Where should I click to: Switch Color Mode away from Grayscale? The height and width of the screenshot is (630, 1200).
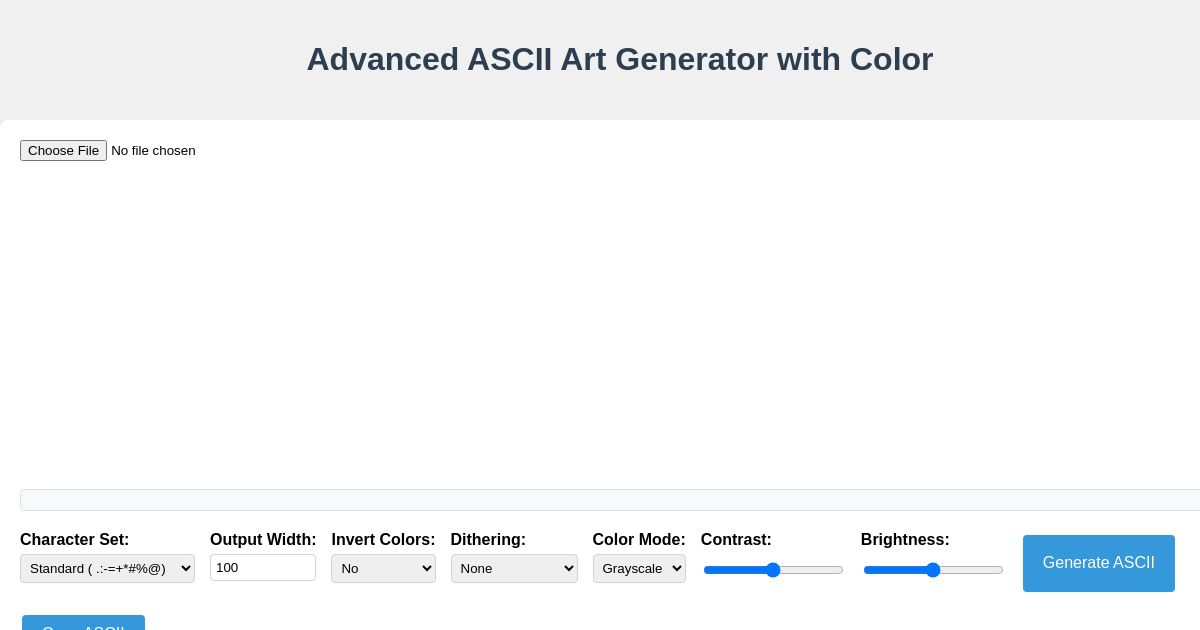[639, 568]
